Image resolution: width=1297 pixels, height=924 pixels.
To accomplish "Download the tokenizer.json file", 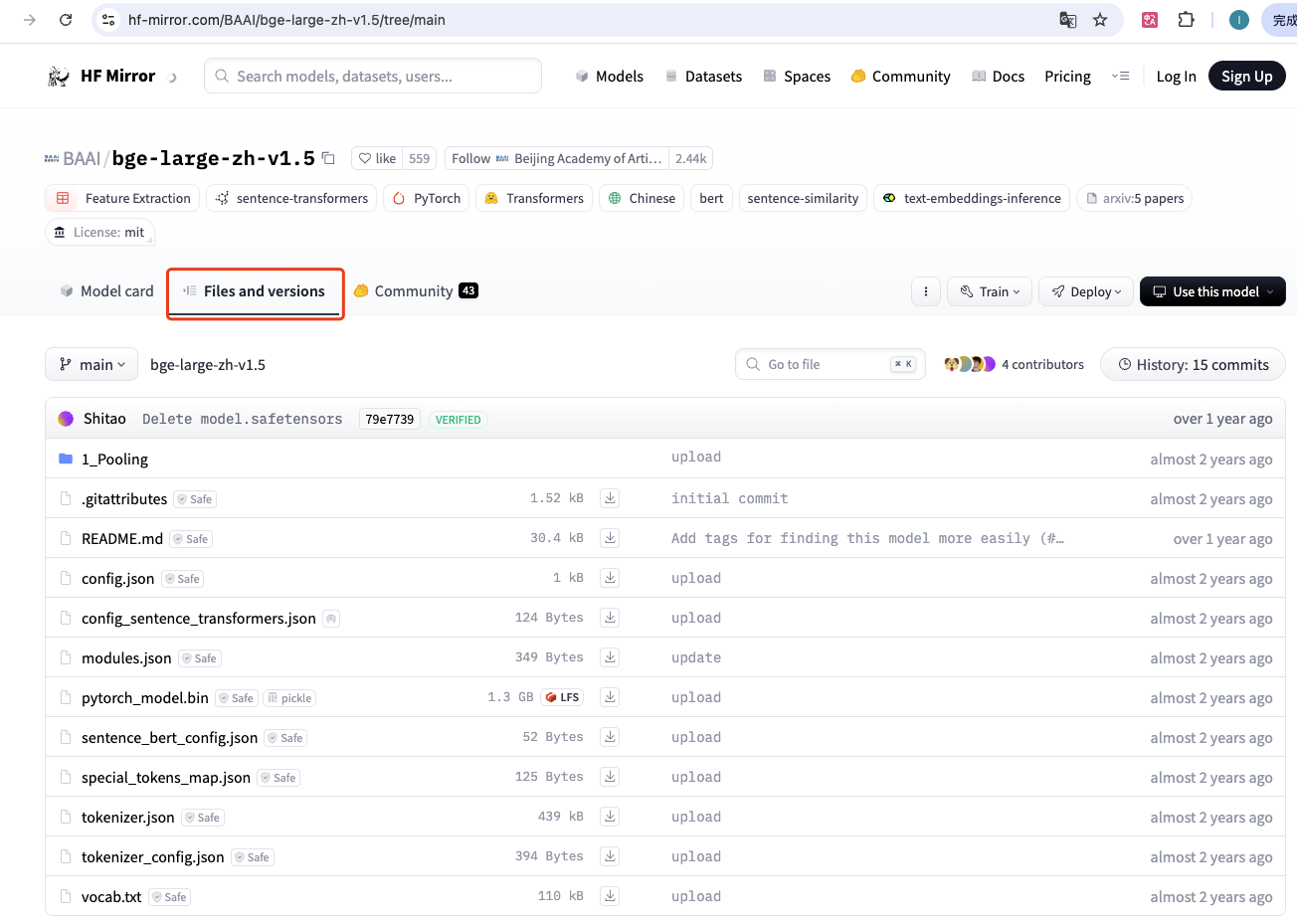I will tap(610, 817).
